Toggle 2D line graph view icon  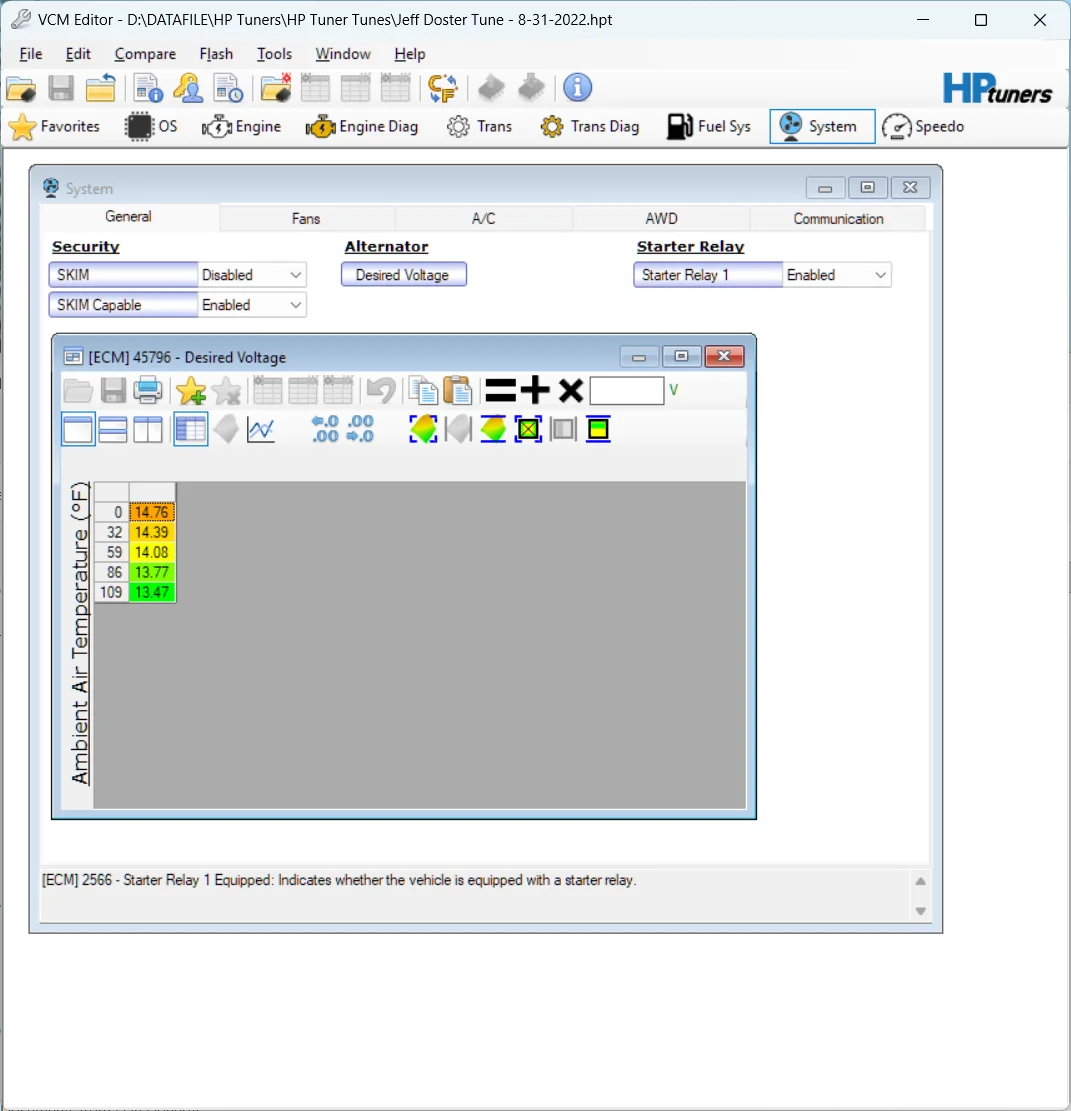[261, 429]
